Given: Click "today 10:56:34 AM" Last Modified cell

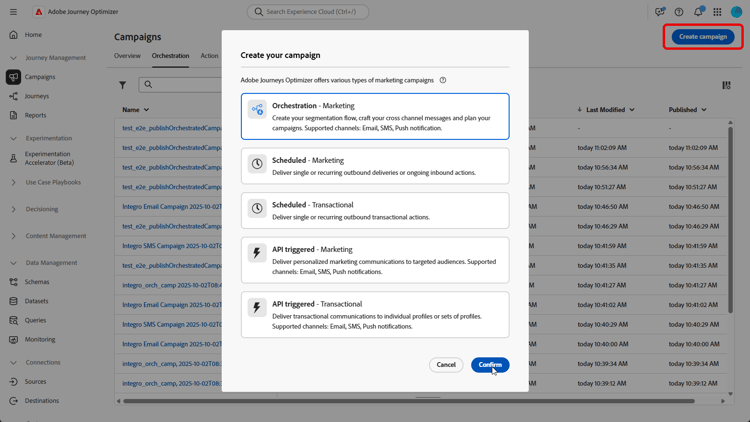Looking at the screenshot, I should 602,167.
